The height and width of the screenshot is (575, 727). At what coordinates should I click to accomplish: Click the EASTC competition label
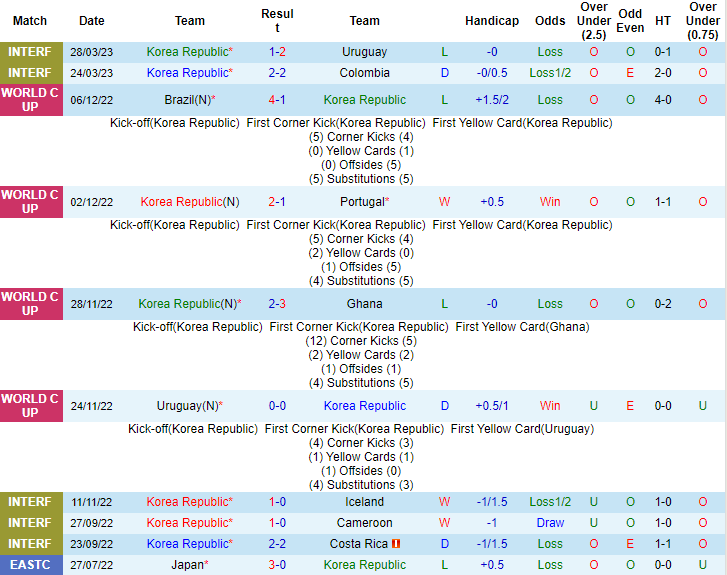(x=30, y=565)
